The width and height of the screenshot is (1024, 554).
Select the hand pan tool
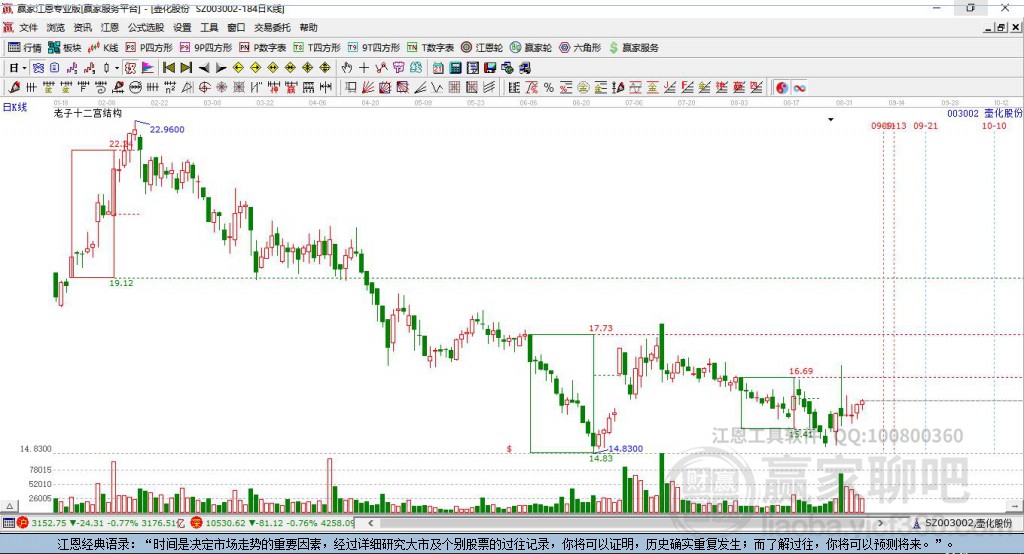[x=347, y=68]
